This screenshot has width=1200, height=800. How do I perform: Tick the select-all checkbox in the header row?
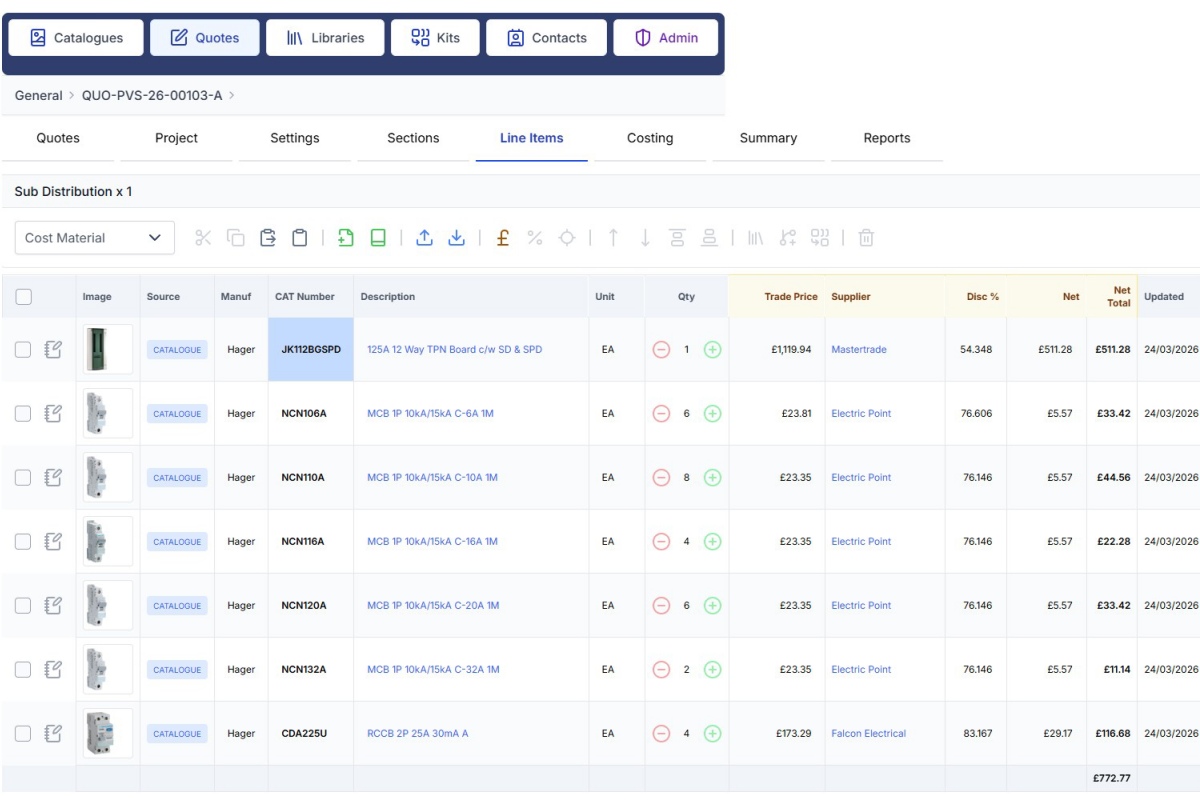26,295
